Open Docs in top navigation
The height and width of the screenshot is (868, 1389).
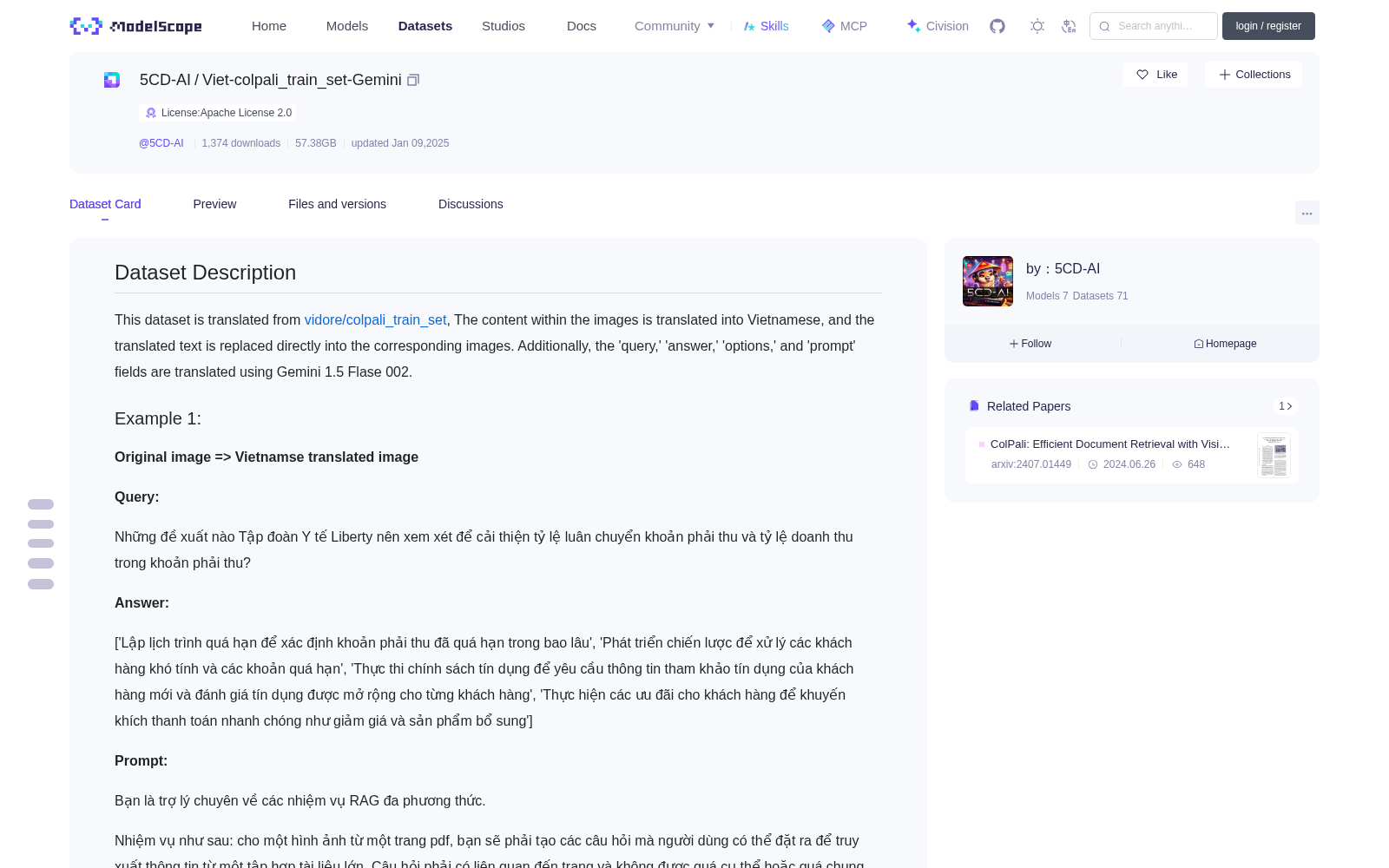582,26
